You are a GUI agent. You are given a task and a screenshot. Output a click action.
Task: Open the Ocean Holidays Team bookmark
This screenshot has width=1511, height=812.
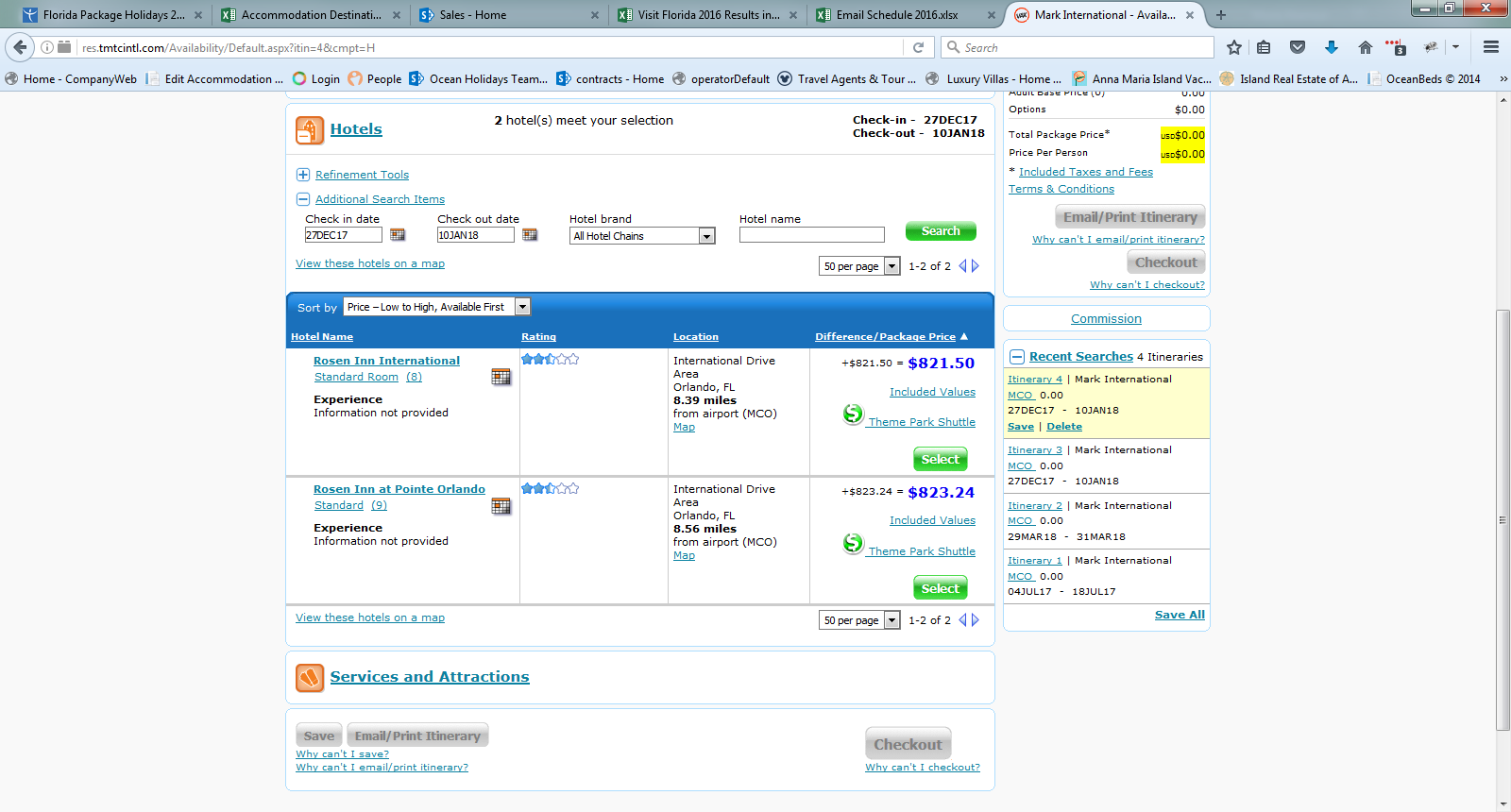(x=478, y=79)
